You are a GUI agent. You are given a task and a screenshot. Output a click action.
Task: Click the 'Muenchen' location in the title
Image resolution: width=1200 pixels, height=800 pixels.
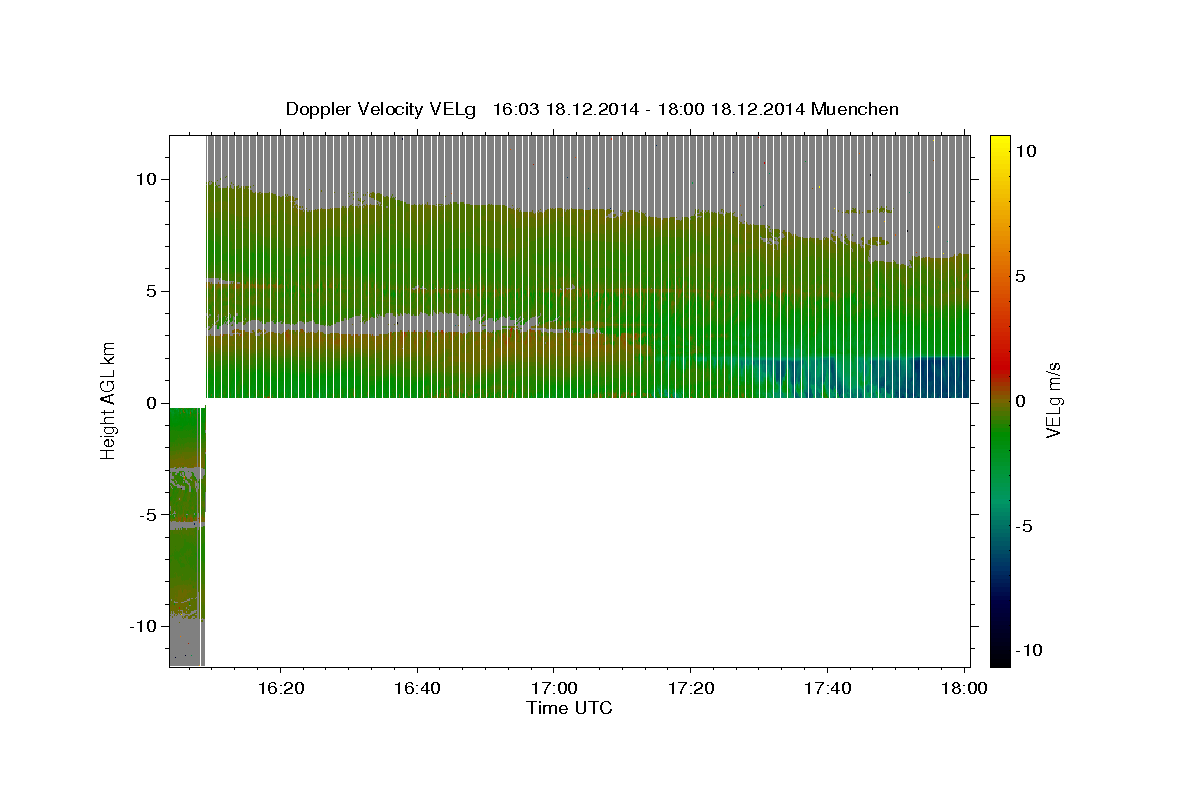pyautogui.click(x=855, y=109)
